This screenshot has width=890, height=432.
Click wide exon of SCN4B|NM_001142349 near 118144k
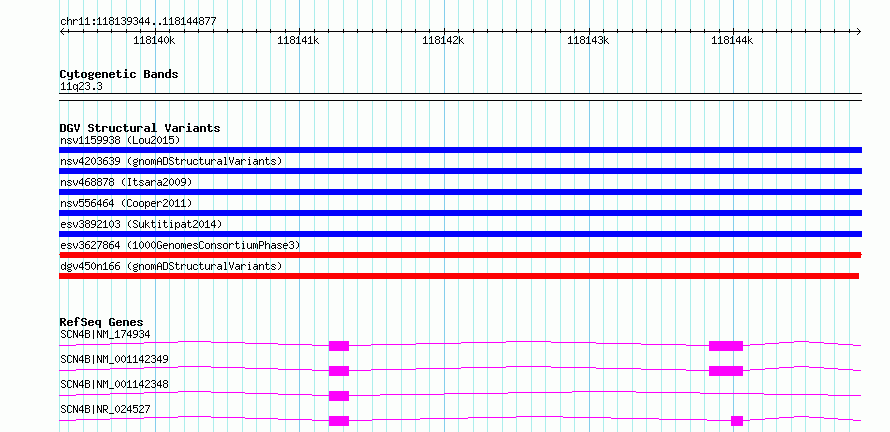(x=726, y=371)
